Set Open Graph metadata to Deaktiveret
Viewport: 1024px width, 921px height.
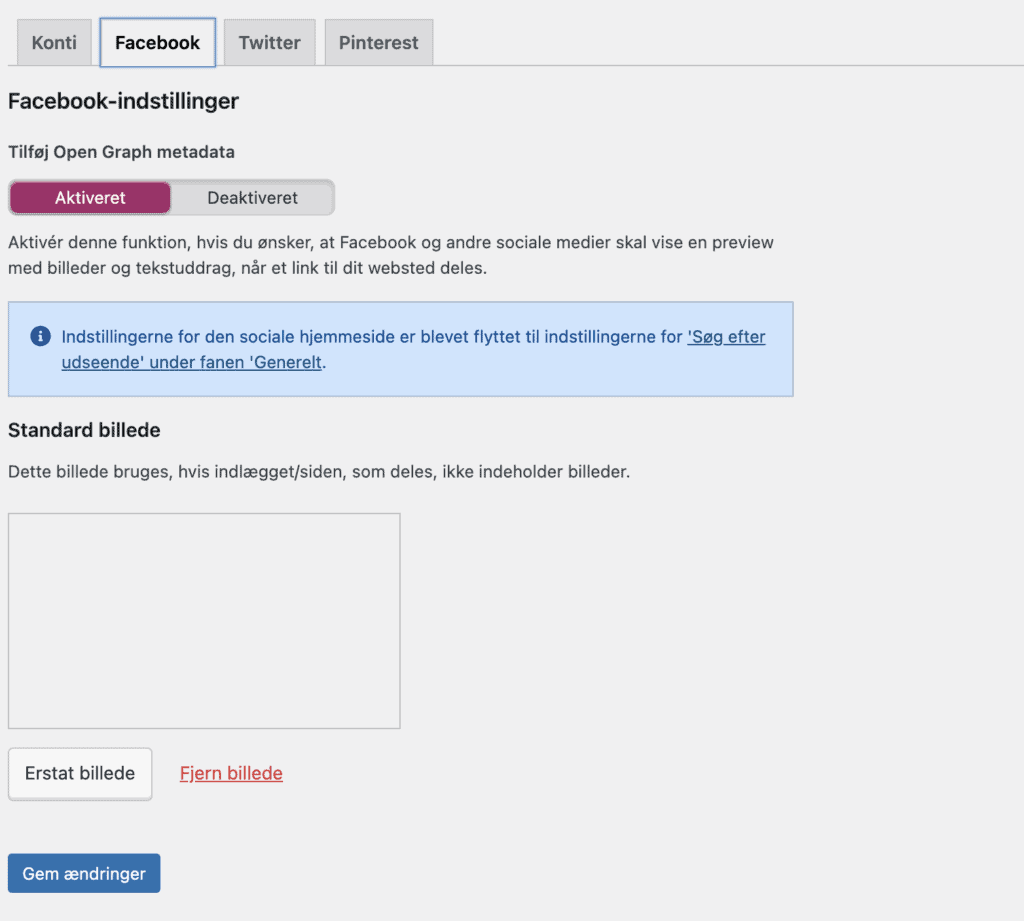pyautogui.click(x=253, y=197)
